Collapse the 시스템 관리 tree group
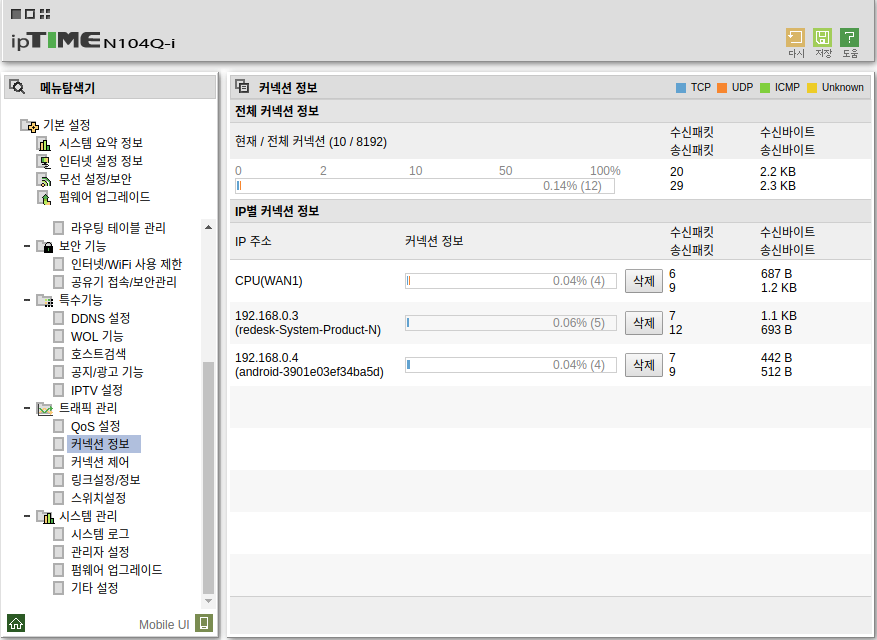This screenshot has width=877, height=640. 27,516
